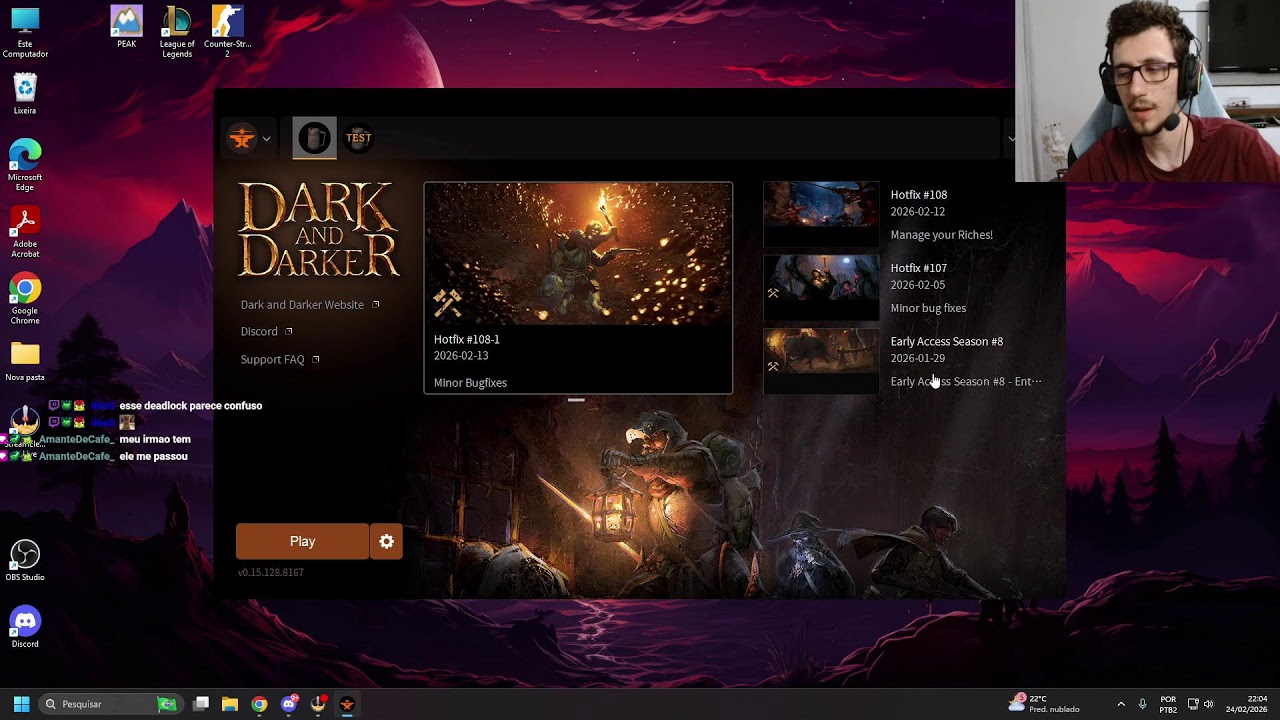The image size is (1280, 720).
Task: Select the League of Legends desktop shortcut
Action: tap(177, 32)
